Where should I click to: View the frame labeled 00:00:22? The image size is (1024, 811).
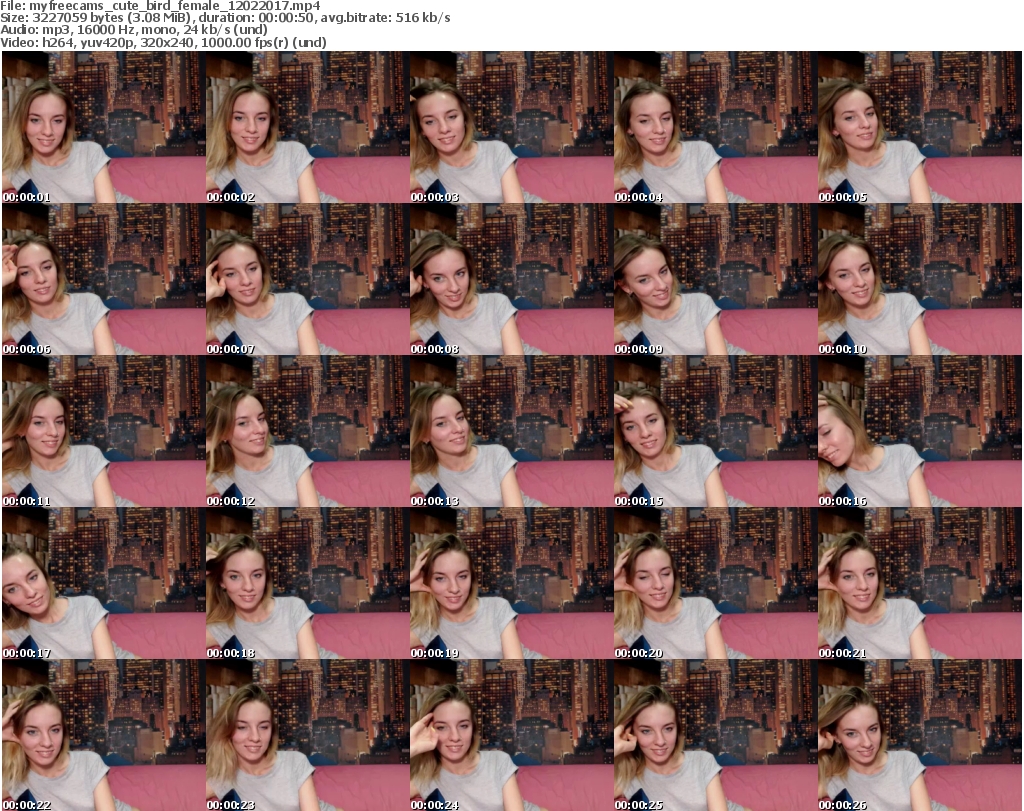104,735
